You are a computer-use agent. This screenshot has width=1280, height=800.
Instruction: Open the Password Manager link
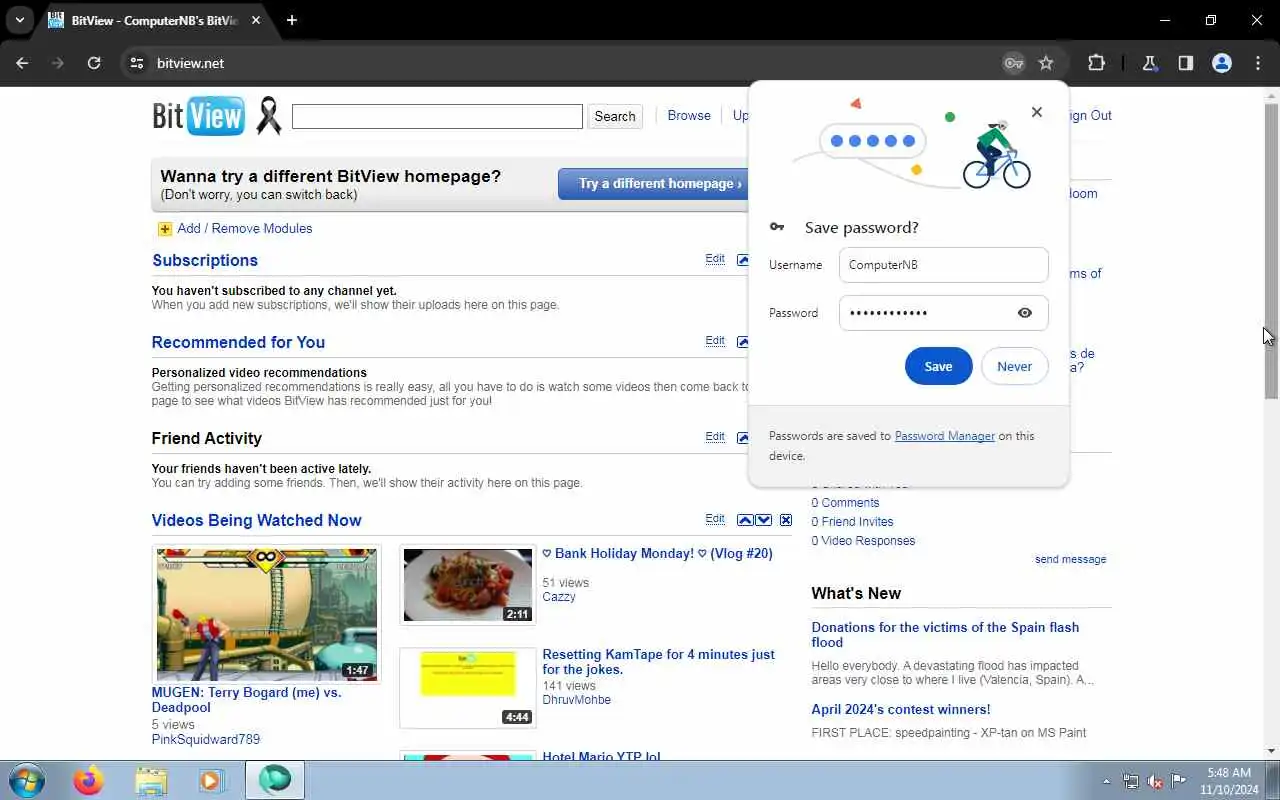pyautogui.click(x=944, y=436)
